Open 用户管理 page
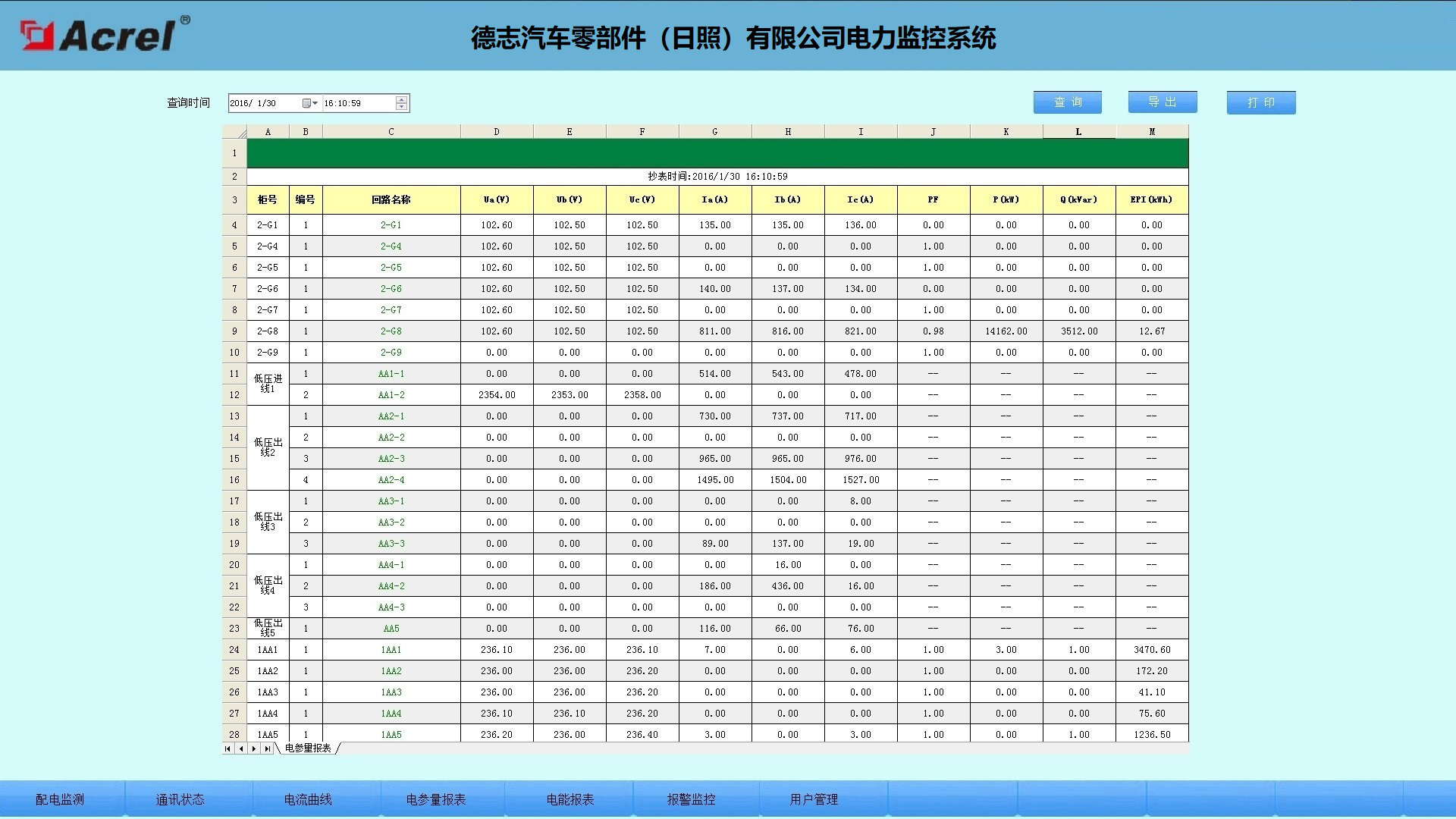Image resolution: width=1456 pixels, height=819 pixels. 814,799
